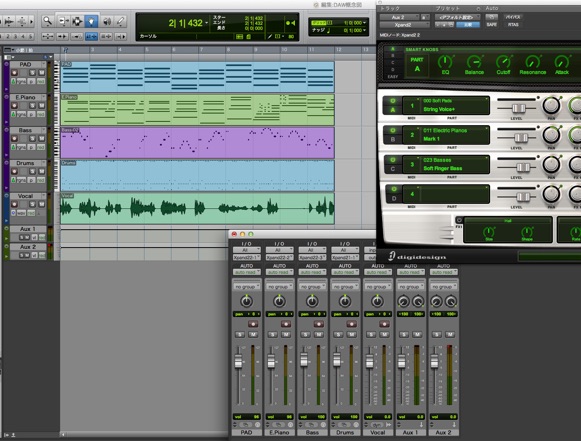This screenshot has width=581, height=441.
Task: Click the blue Compare button in plug-in header
Action: click(x=468, y=25)
